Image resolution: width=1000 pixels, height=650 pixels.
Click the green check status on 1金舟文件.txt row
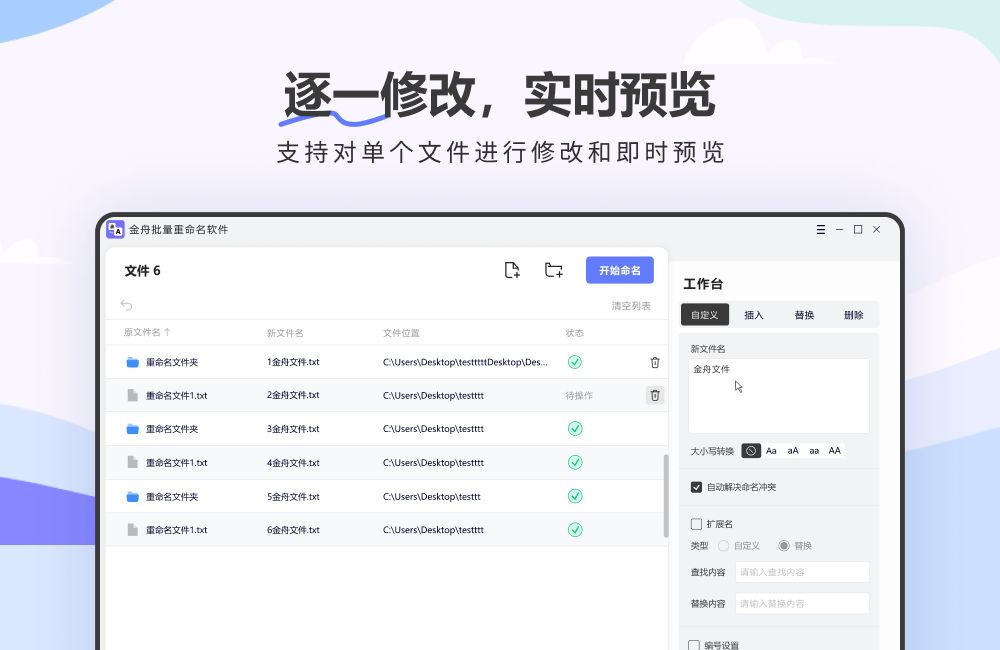click(575, 362)
